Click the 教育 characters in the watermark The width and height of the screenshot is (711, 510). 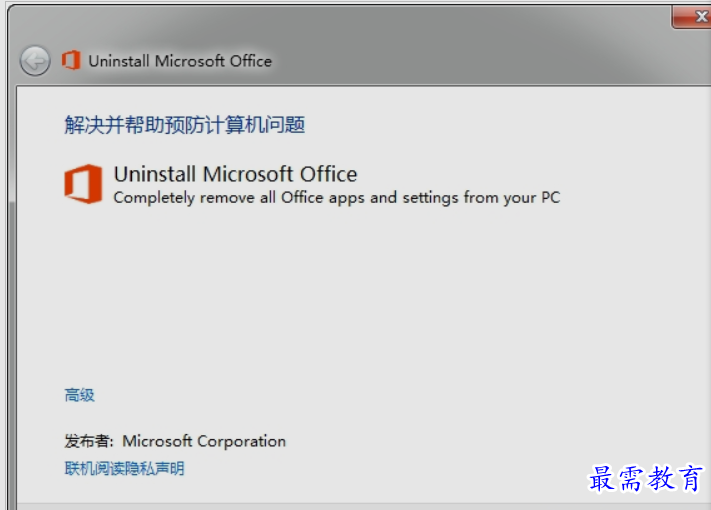point(676,479)
